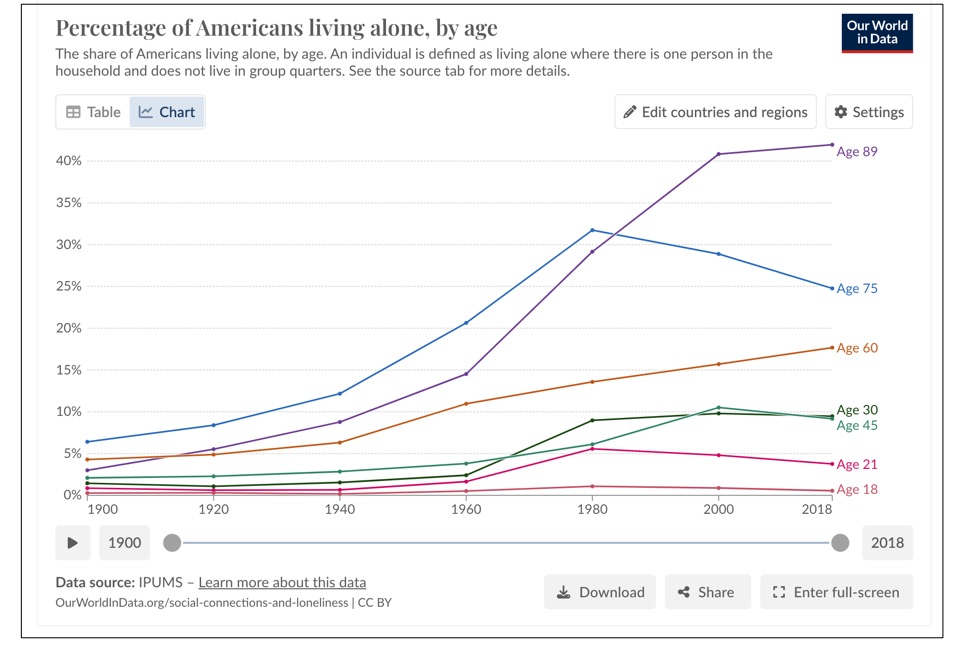
Task: Click the line chart icon
Action: (x=146, y=112)
